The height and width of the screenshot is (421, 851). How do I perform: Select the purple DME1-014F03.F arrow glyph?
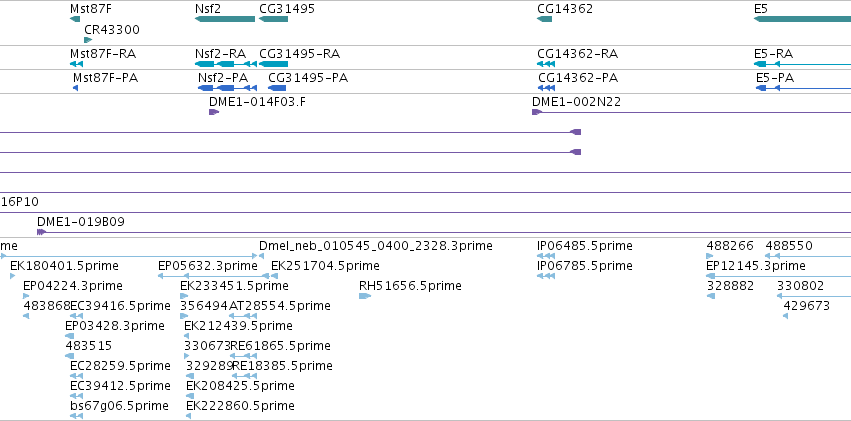214,112
